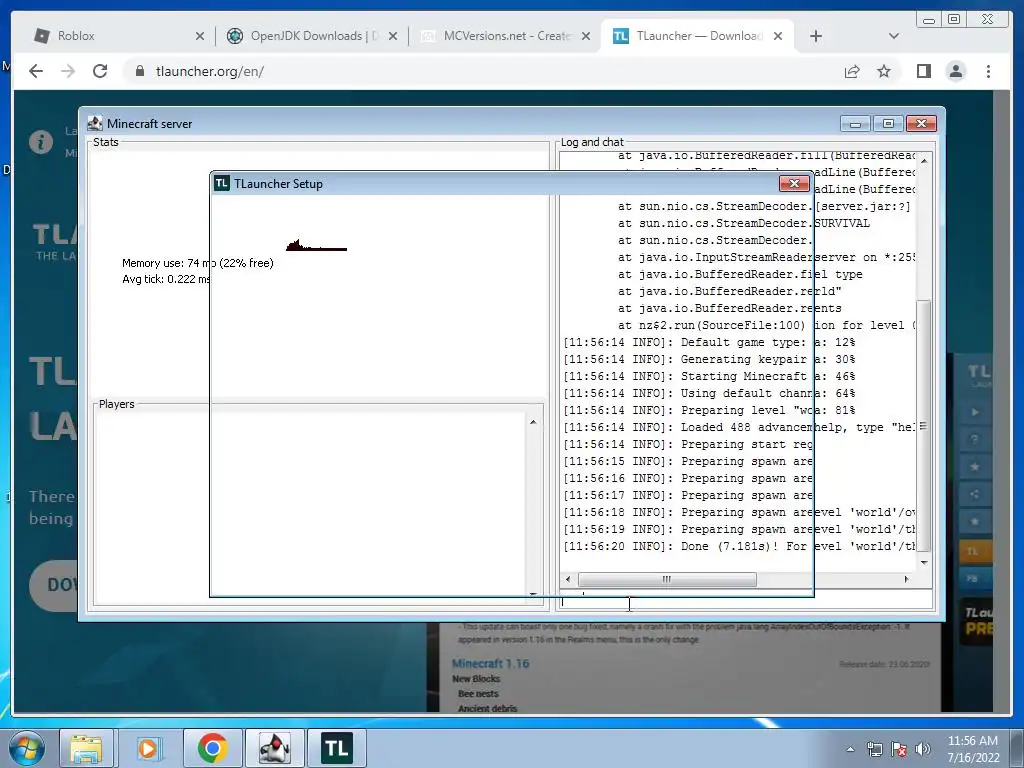1024x768 pixels.
Task: Click the log horizontal scrollbar thumb
Action: pos(667,579)
